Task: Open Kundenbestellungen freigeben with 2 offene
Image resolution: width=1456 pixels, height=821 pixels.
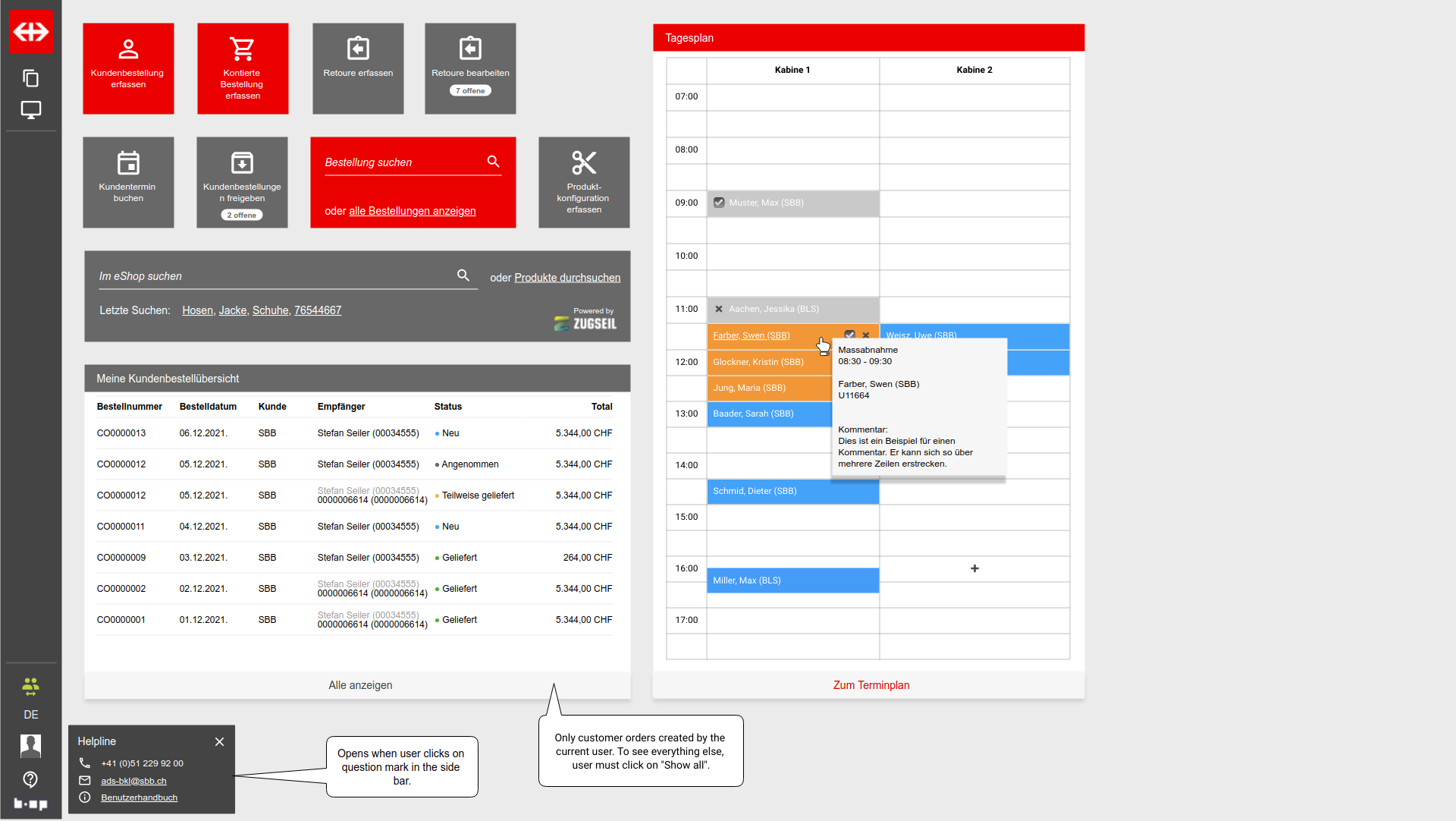Action: click(242, 182)
